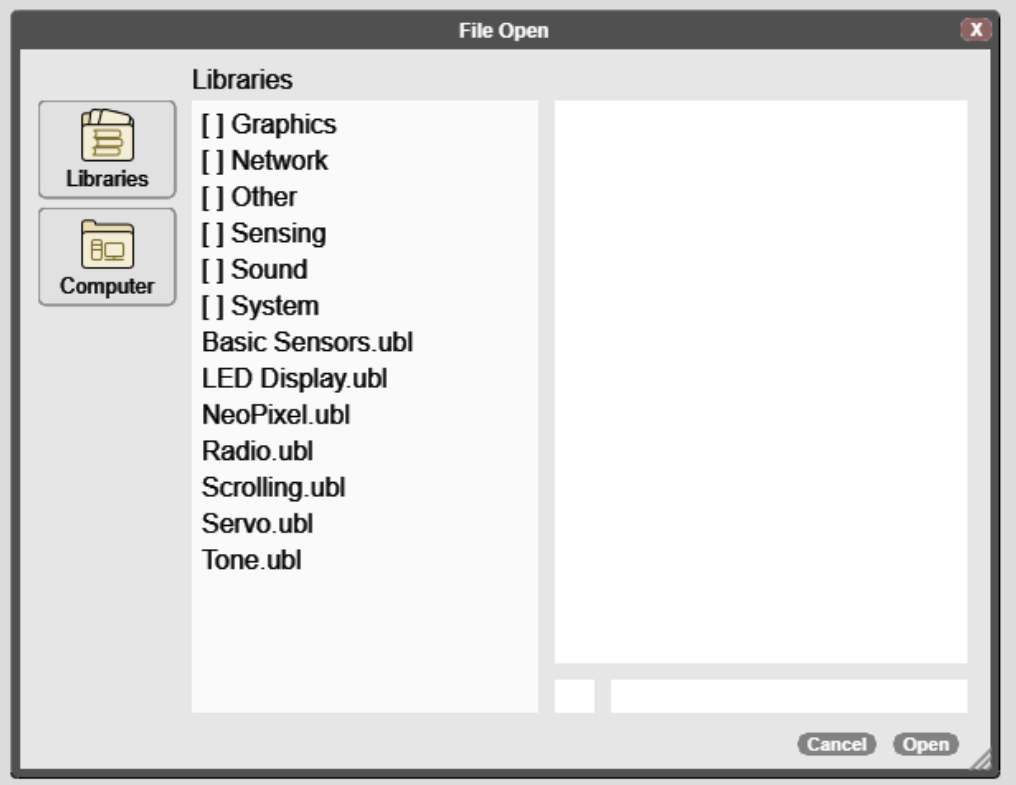This screenshot has height=785, width=1016.
Task: Select Basic Sensors.ubl file
Action: [x=307, y=343]
